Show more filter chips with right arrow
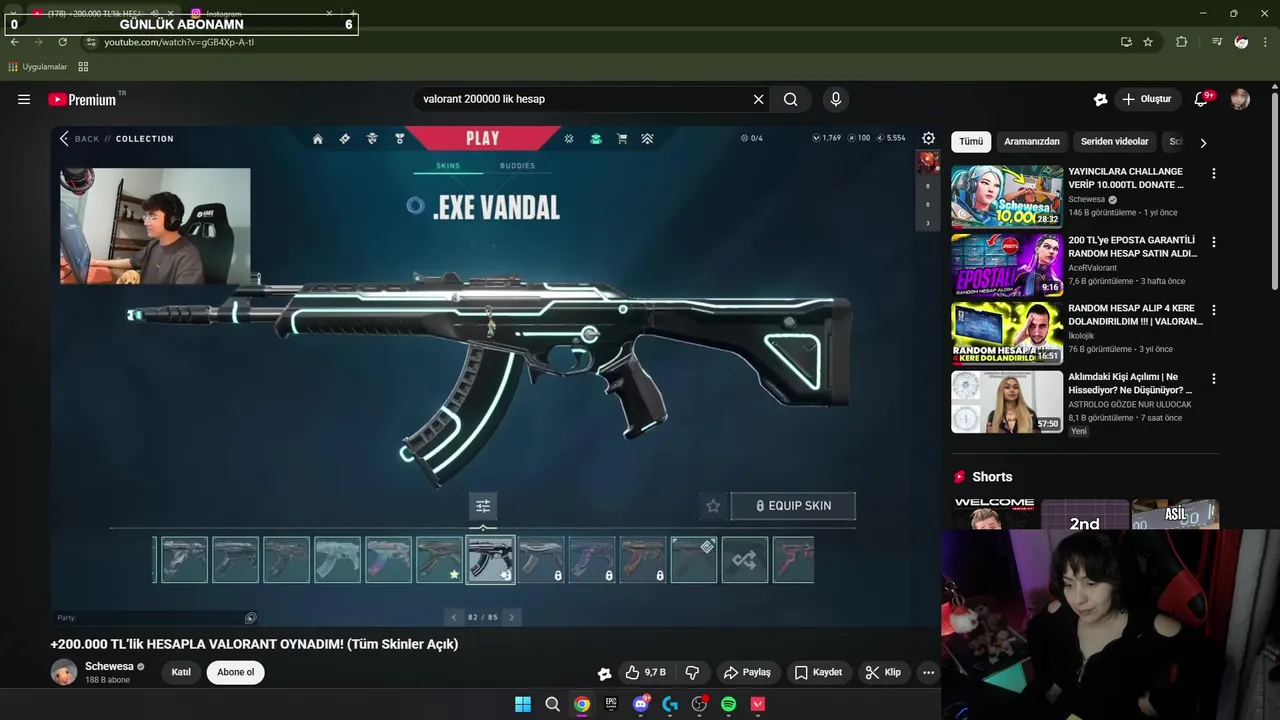This screenshot has width=1280, height=720. (1203, 142)
